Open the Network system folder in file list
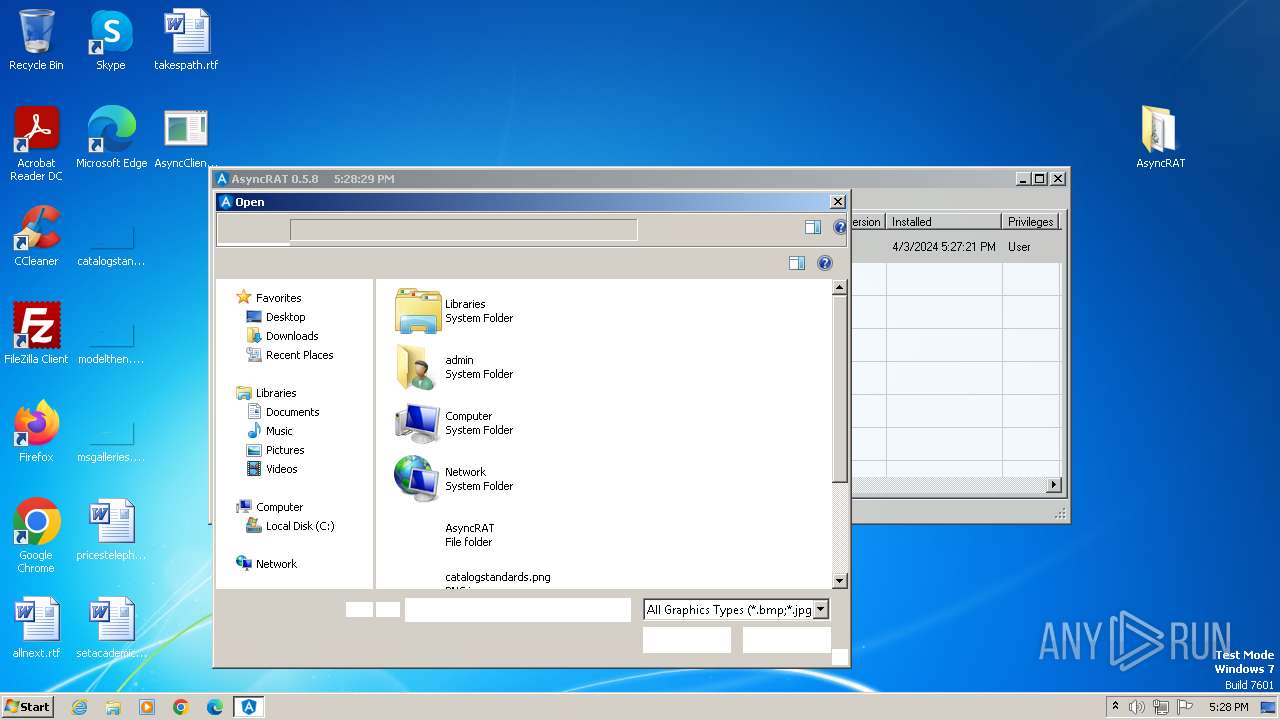 (x=455, y=478)
